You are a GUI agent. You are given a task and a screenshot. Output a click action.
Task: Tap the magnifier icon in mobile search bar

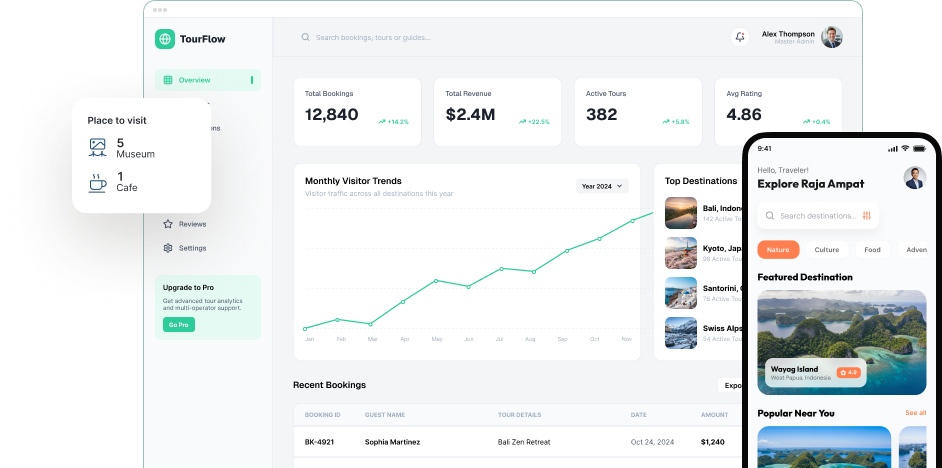[770, 216]
